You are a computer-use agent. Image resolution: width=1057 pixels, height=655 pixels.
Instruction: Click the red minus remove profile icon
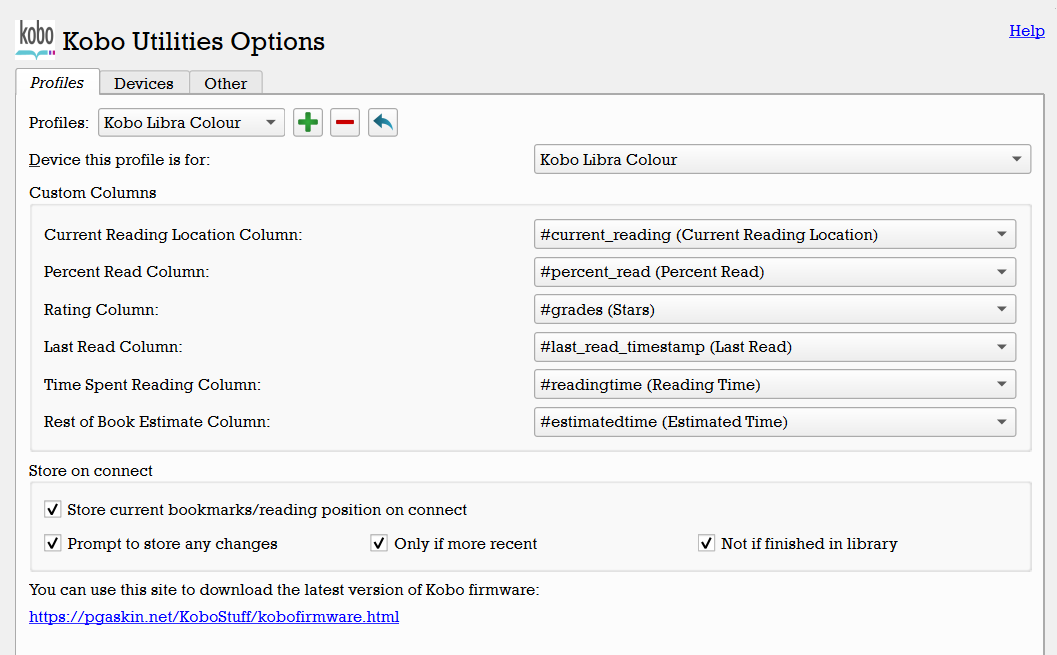tap(345, 123)
